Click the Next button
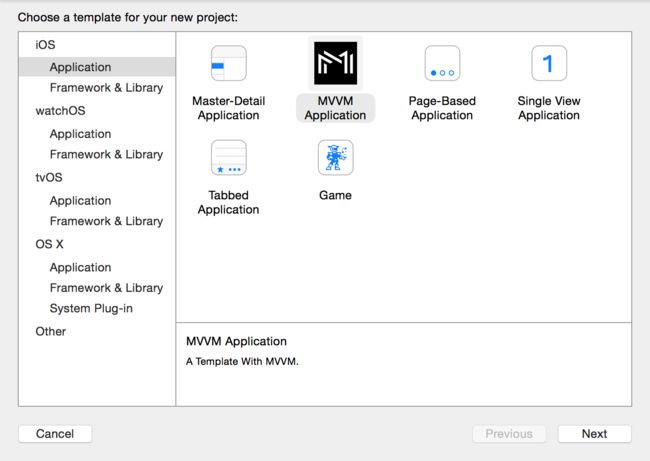Image resolution: width=650 pixels, height=461 pixels. pyautogui.click(x=594, y=434)
